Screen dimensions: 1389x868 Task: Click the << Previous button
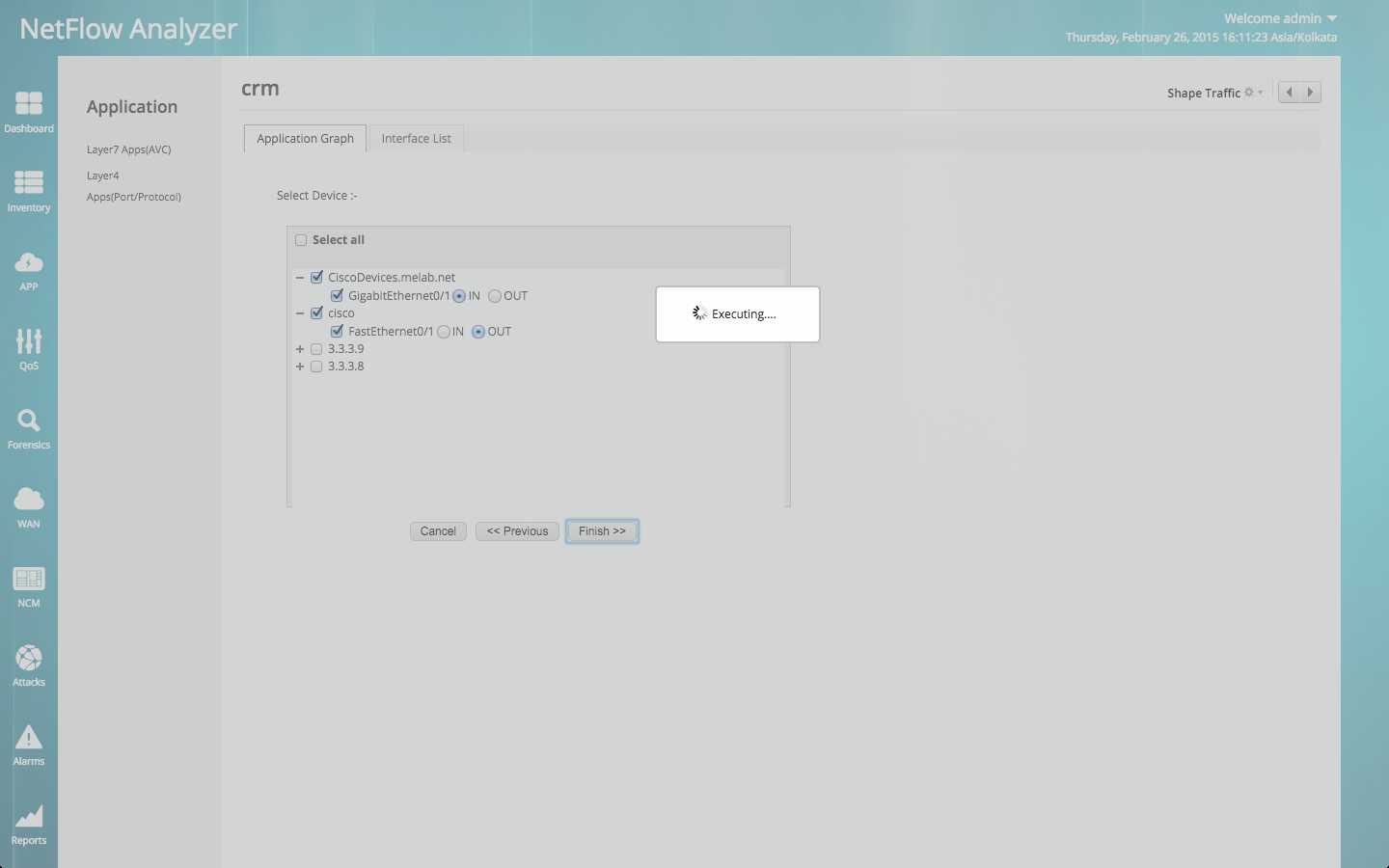(517, 531)
